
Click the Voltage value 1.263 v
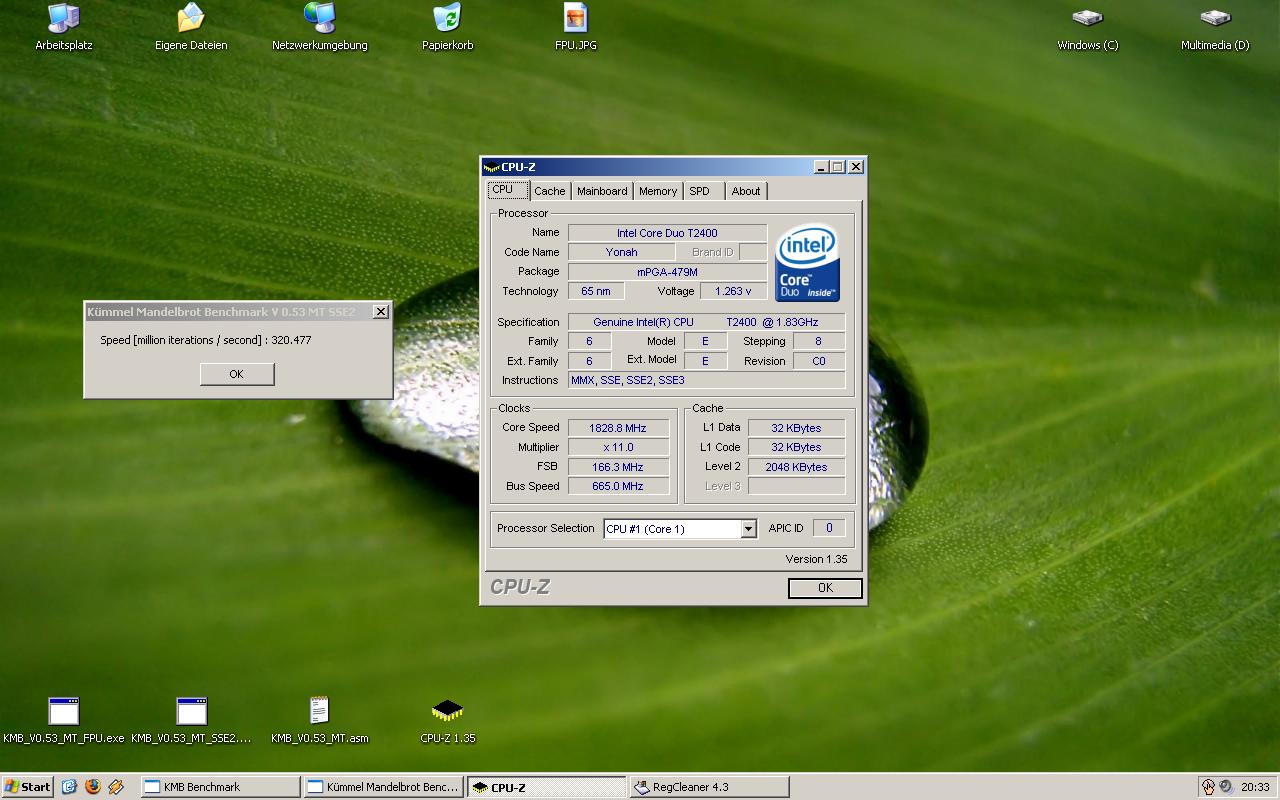(x=733, y=291)
